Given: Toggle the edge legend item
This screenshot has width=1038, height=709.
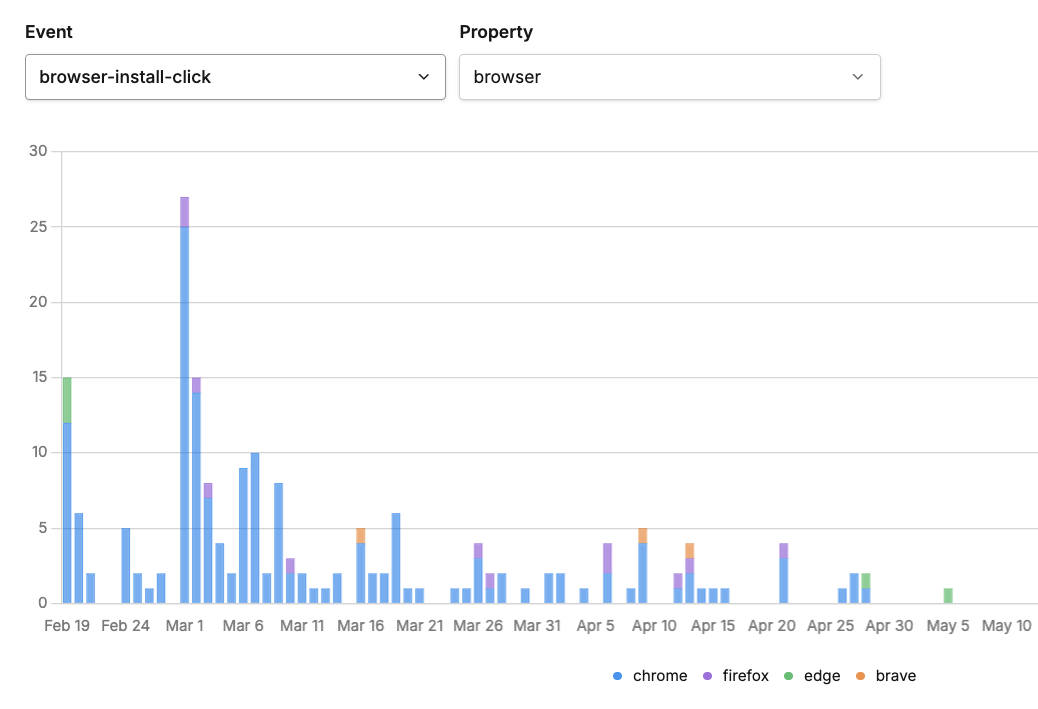Looking at the screenshot, I should click(812, 676).
